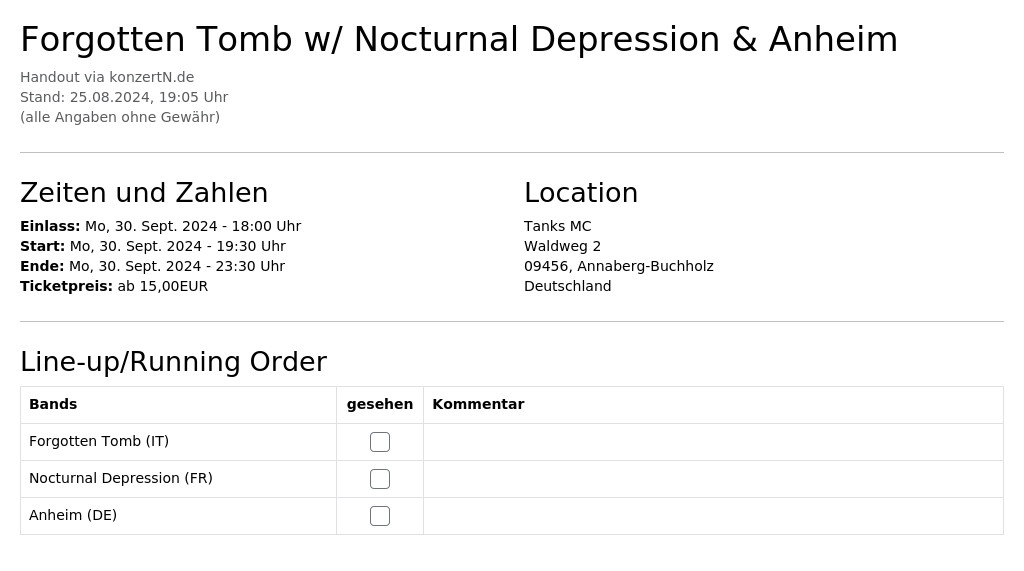Select the Bands column header
The width and height of the screenshot is (1024, 571).
pyautogui.click(x=53, y=404)
